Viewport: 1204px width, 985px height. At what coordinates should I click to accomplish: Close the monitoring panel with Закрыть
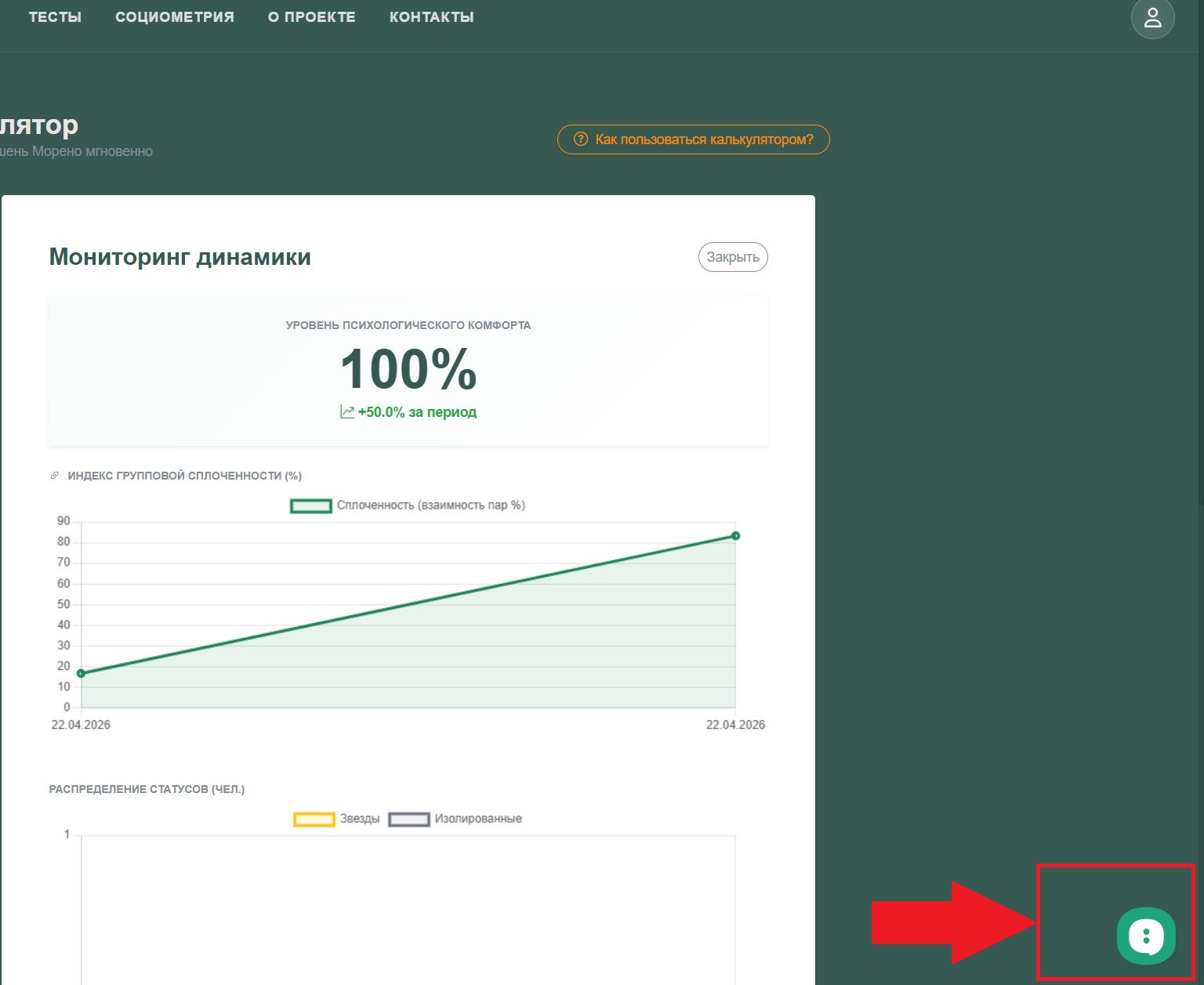[733, 257]
